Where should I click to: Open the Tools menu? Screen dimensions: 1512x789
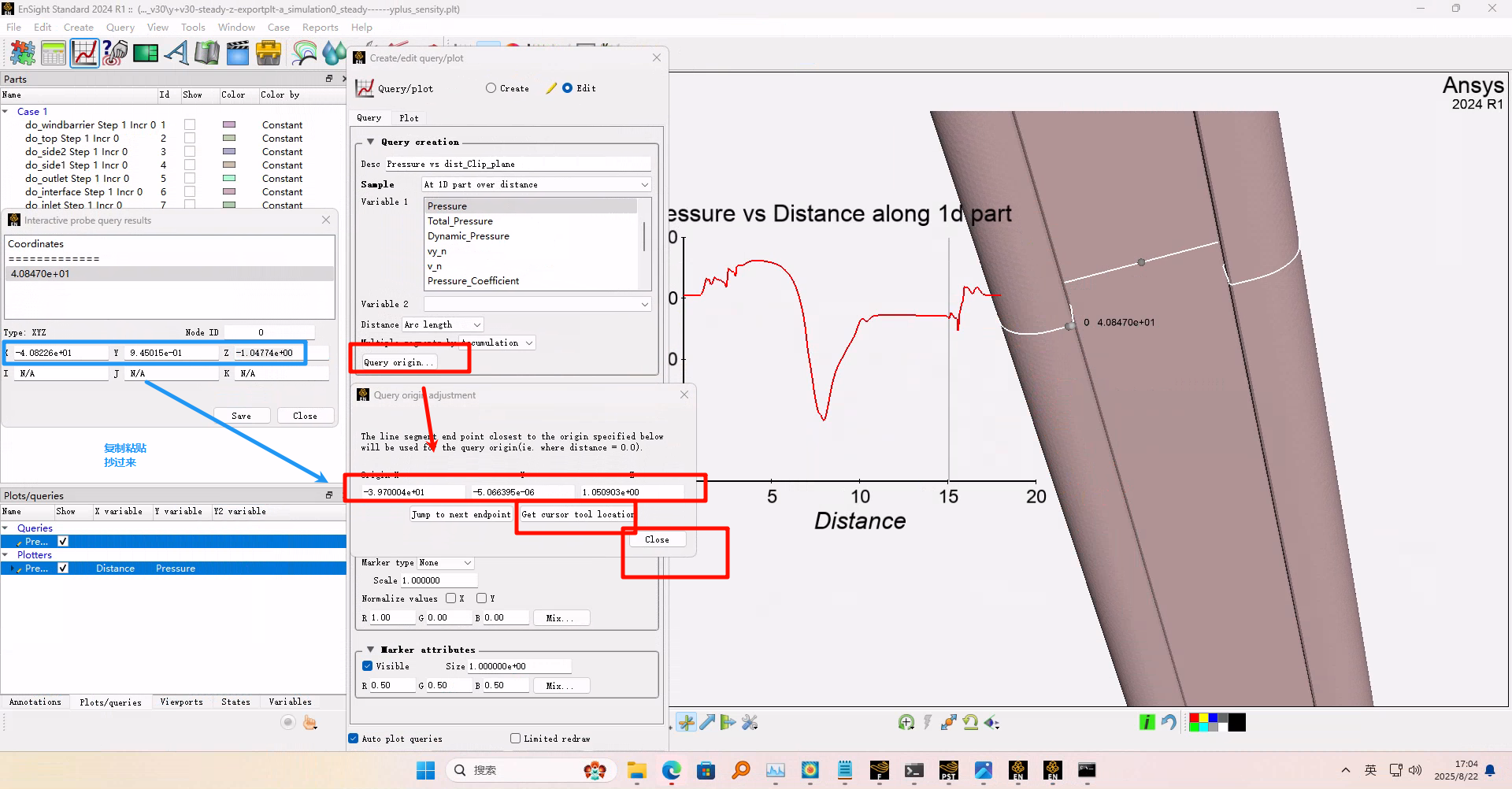pyautogui.click(x=193, y=27)
